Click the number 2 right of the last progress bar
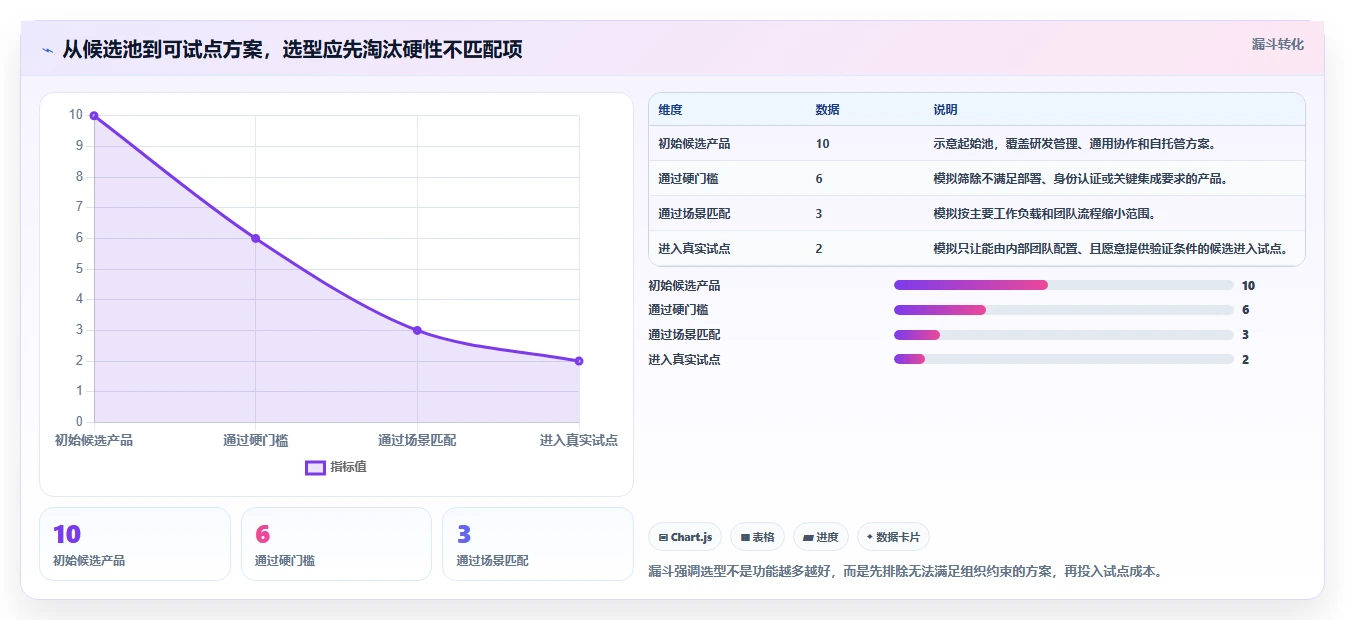 tap(1245, 359)
